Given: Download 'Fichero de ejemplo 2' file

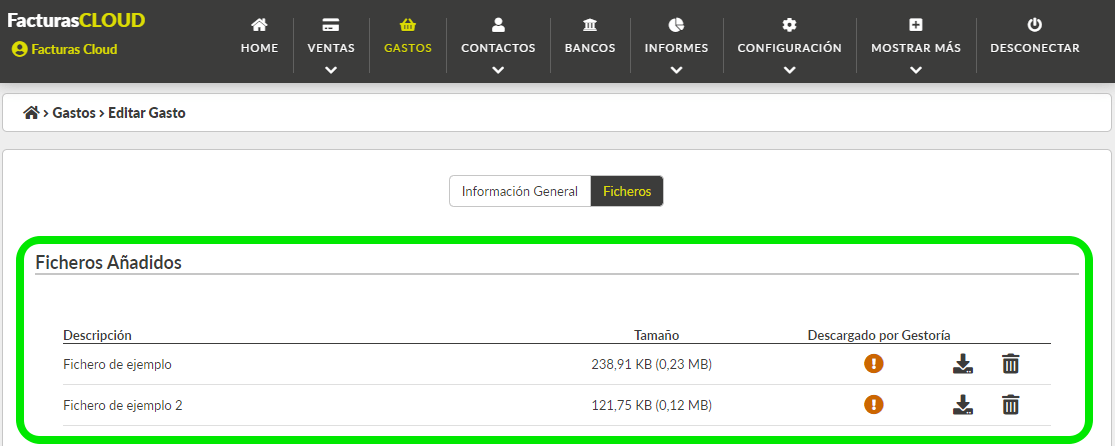Looking at the screenshot, I should [x=962, y=405].
